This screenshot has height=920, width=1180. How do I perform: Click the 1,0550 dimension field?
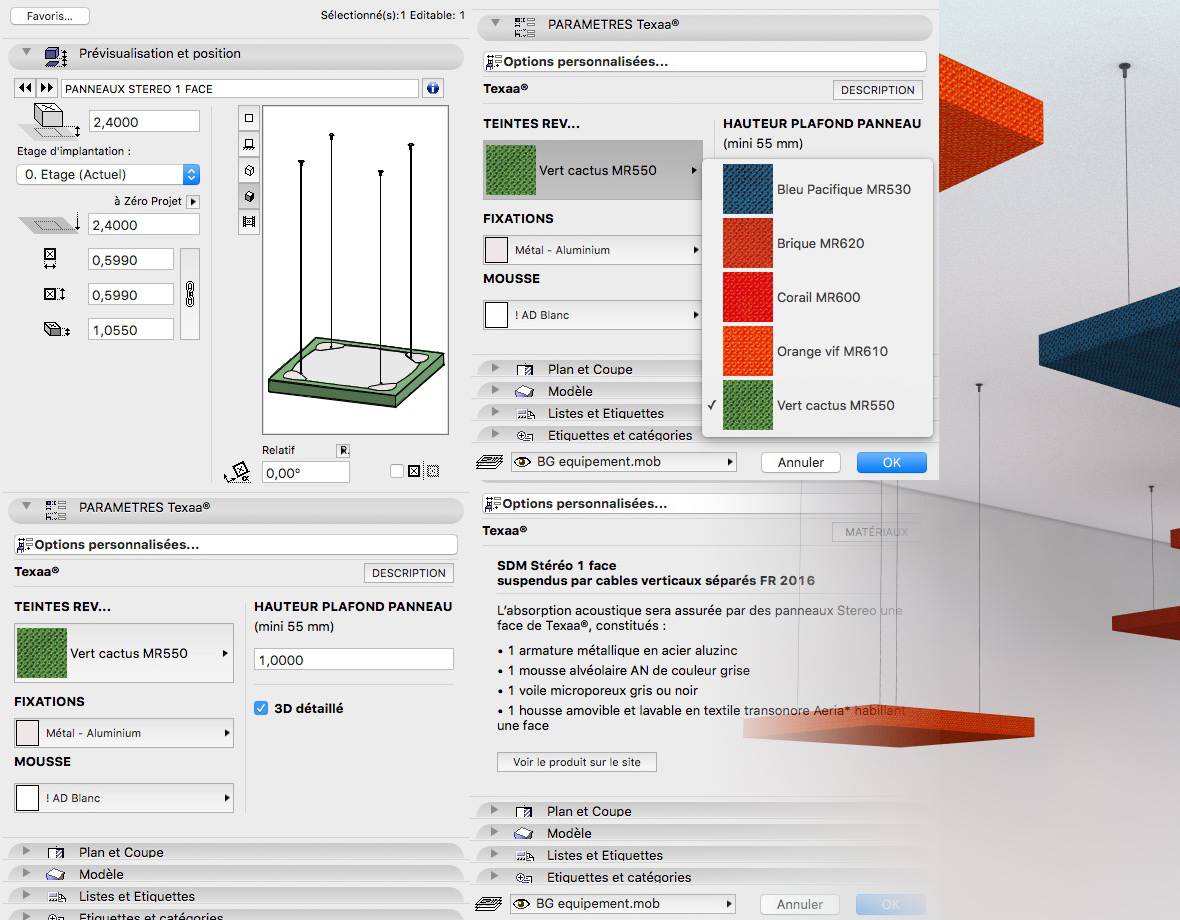(x=131, y=329)
